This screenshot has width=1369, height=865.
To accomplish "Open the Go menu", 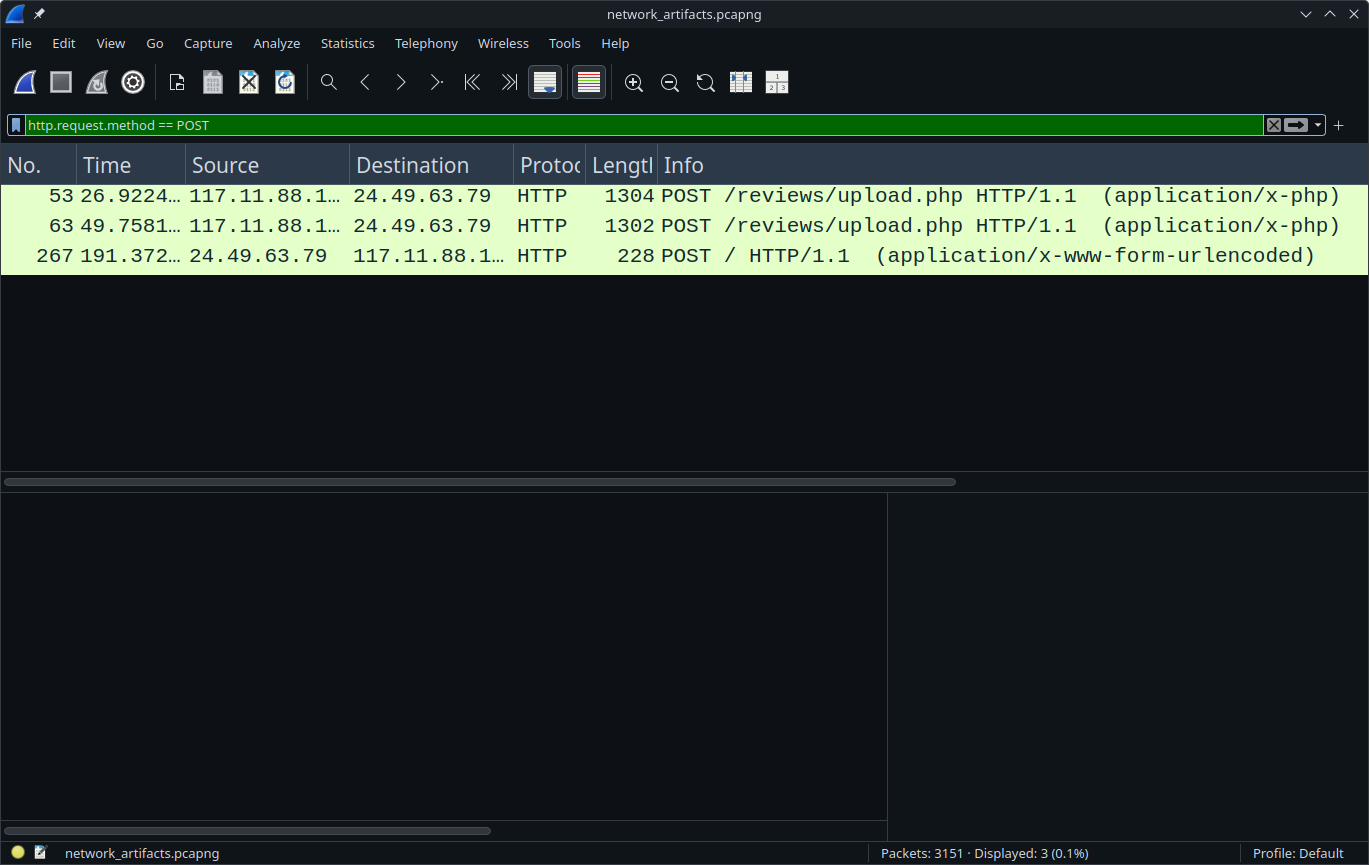I will click(155, 43).
